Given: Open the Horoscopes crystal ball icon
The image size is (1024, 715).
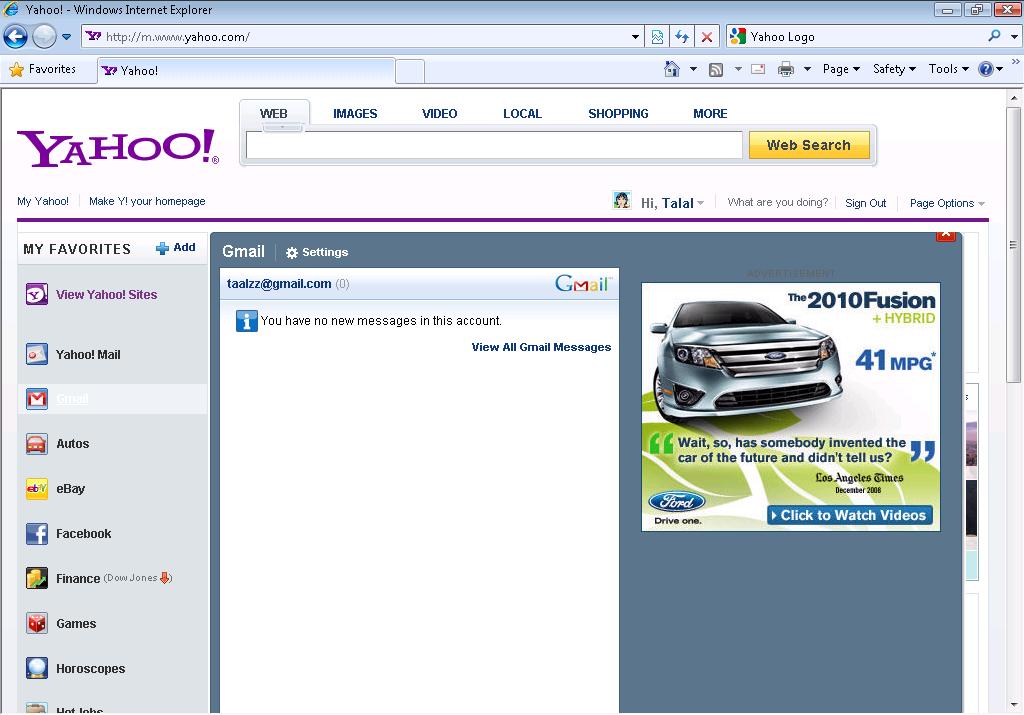Looking at the screenshot, I should click(x=37, y=669).
